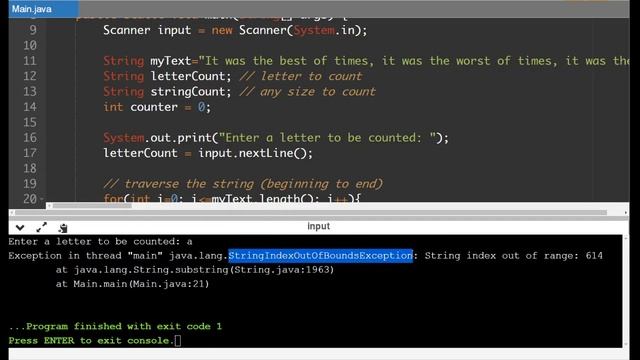
Task: Click 'Enter a letter to be counted: a' console line
Action: [100, 241]
